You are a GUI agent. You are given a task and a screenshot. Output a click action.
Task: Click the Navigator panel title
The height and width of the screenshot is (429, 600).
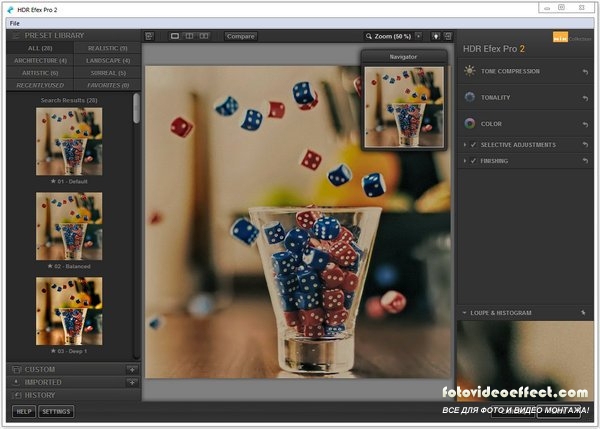click(403, 57)
